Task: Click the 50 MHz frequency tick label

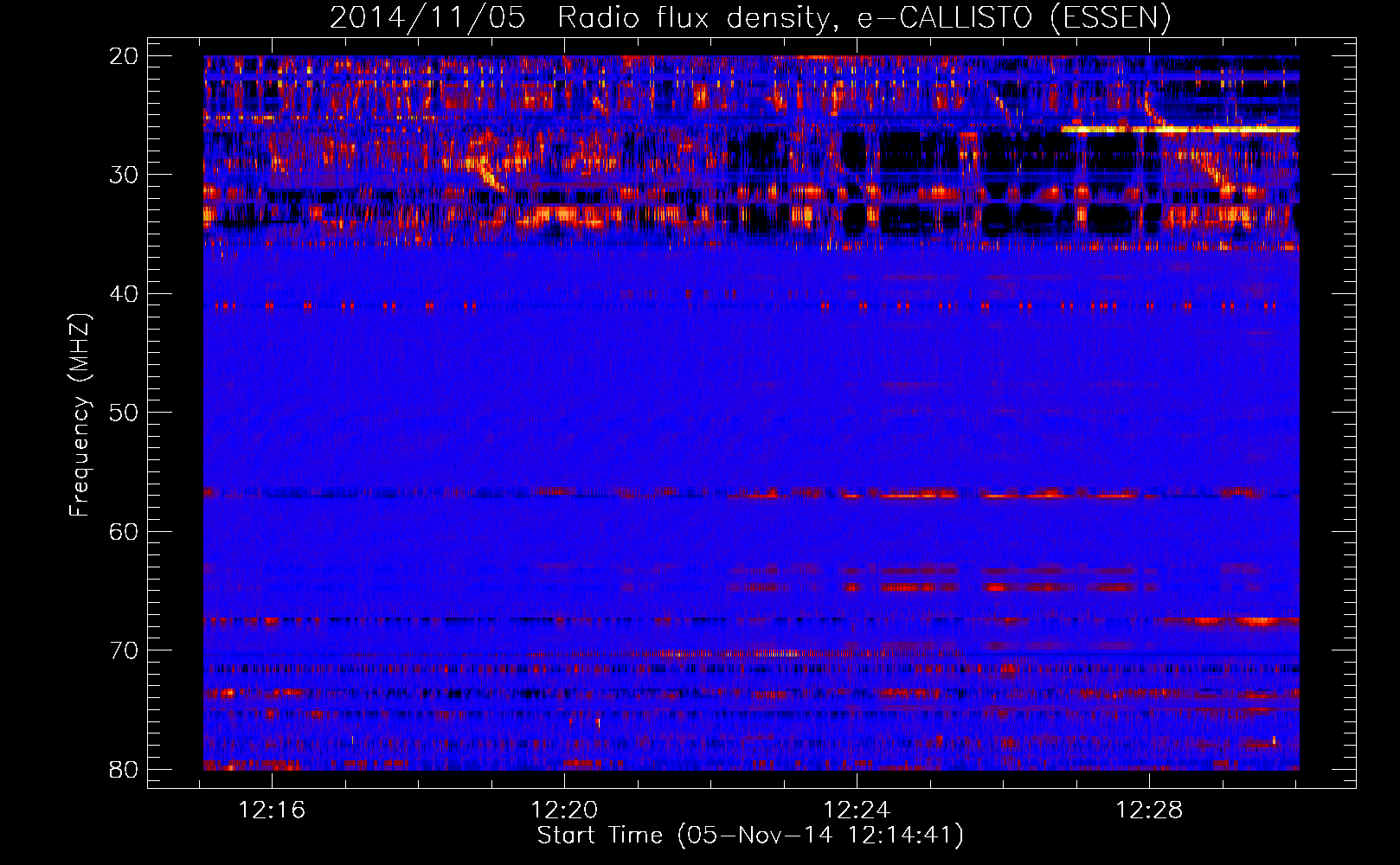Action: (124, 413)
